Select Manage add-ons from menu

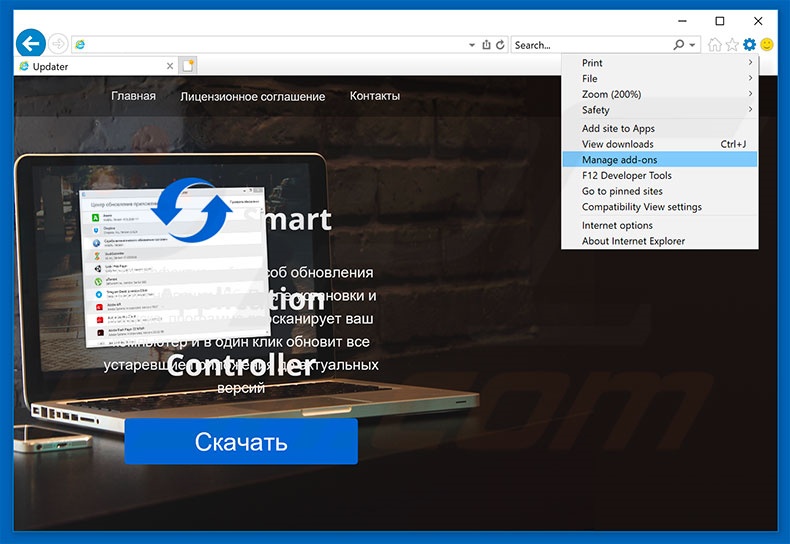click(x=619, y=160)
